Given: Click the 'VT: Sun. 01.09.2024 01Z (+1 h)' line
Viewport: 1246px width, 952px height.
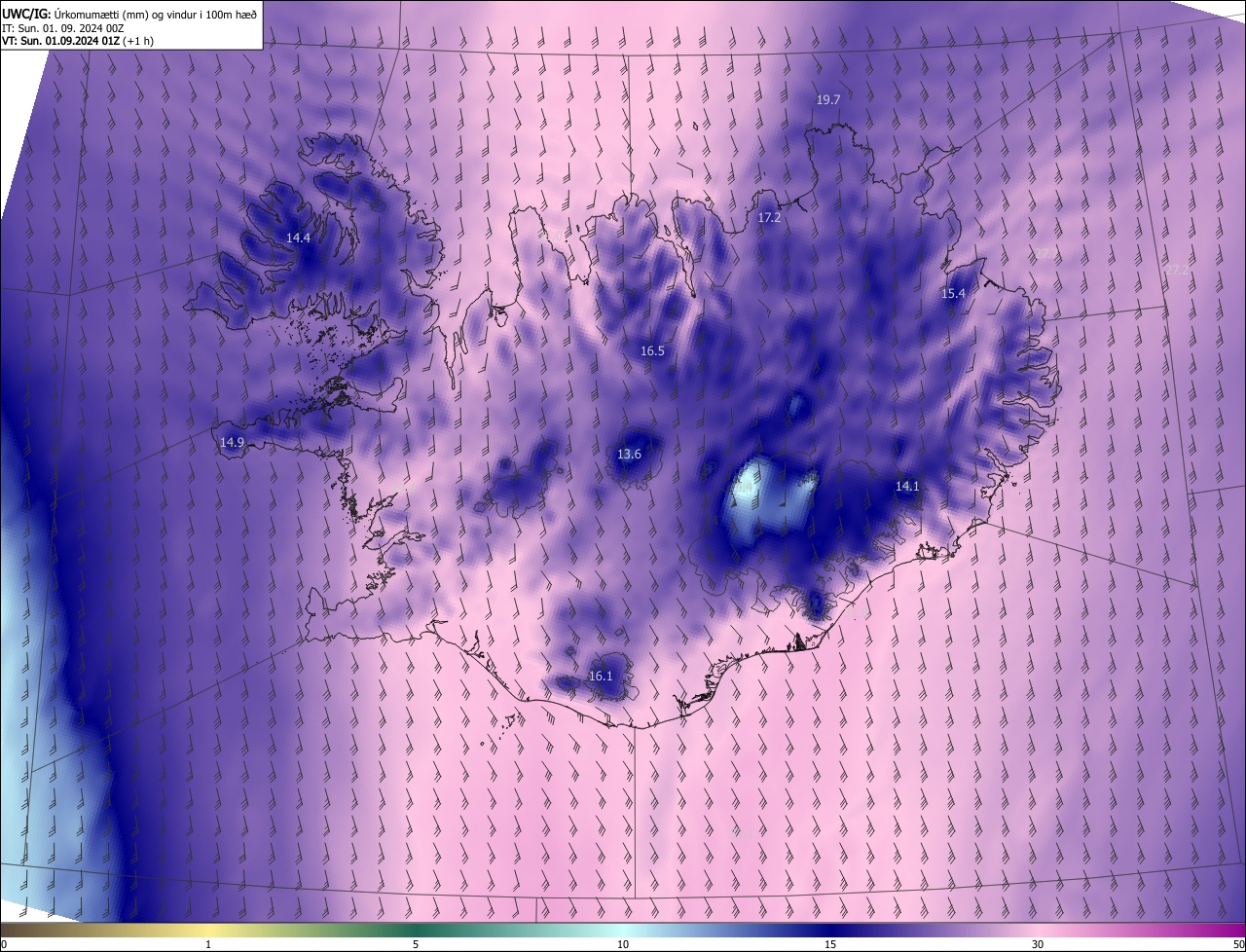Looking at the screenshot, I should point(78,41).
